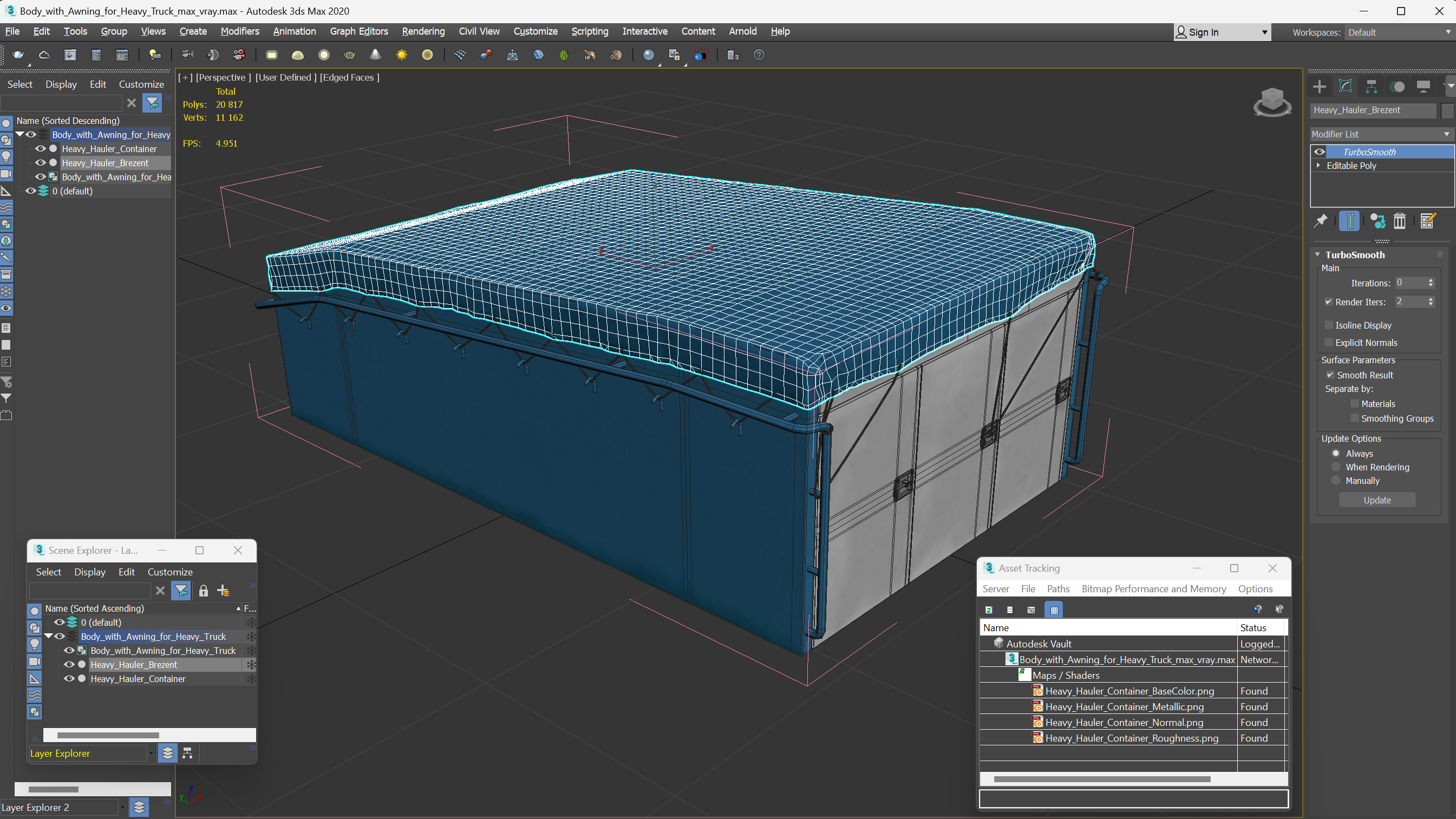Open the Display panel monitor icon
The image size is (1456, 819).
click(1423, 87)
